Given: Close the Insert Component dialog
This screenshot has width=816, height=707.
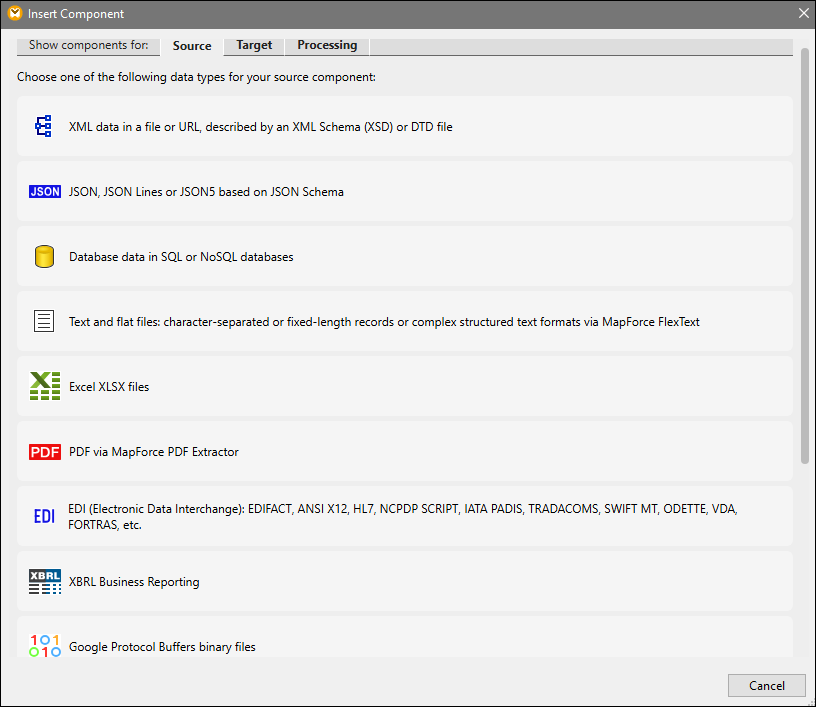Looking at the screenshot, I should click(x=803, y=13).
